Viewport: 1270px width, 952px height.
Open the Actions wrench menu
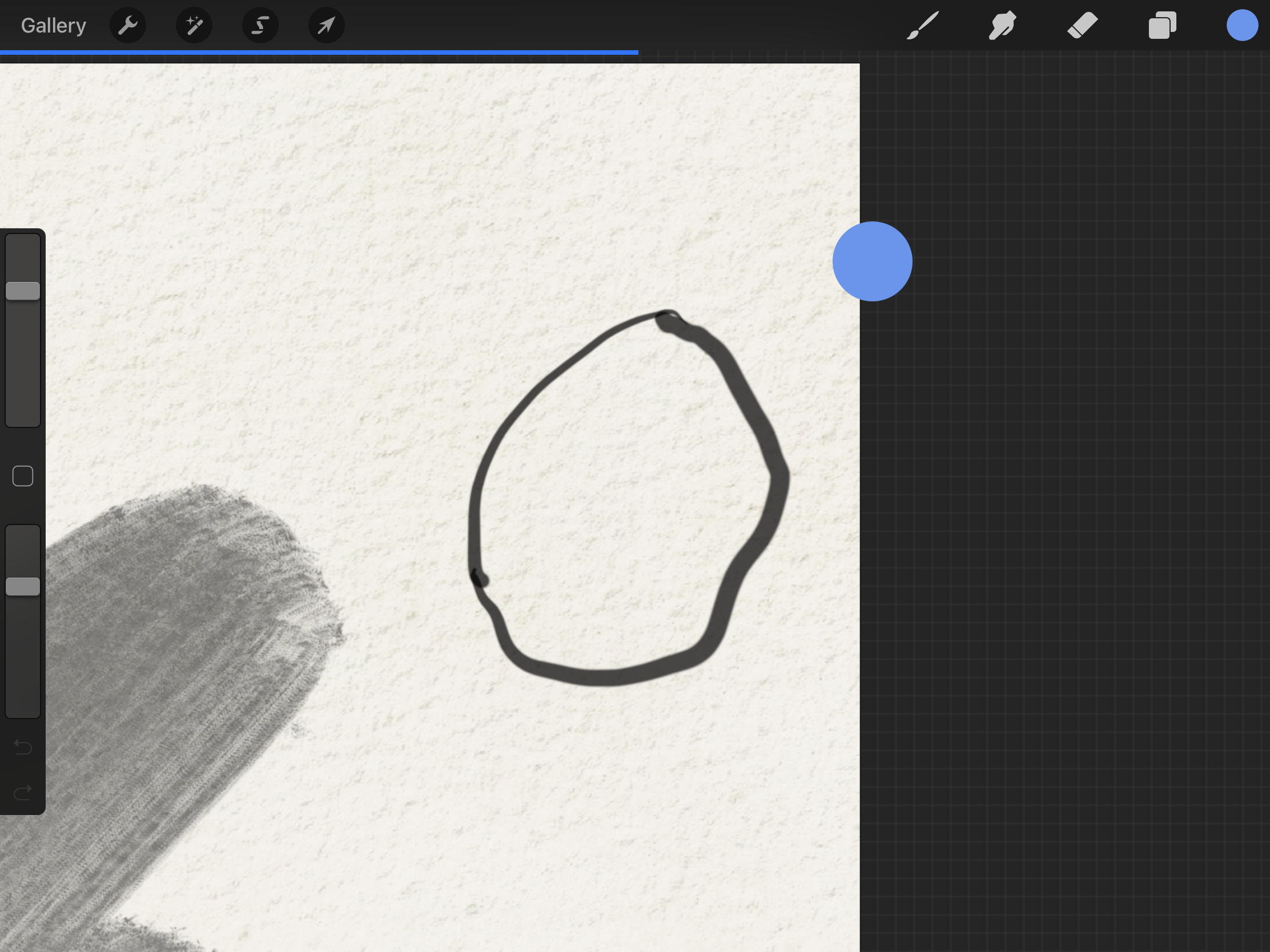[x=127, y=25]
